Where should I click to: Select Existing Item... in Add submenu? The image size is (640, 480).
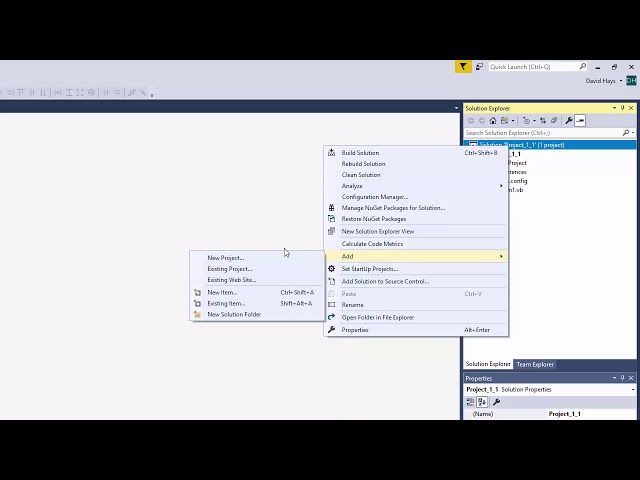[x=257, y=303]
